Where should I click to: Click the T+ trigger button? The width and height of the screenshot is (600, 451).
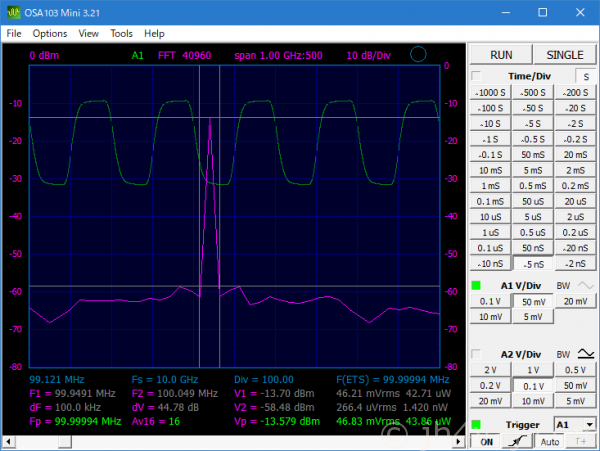click(x=580, y=442)
